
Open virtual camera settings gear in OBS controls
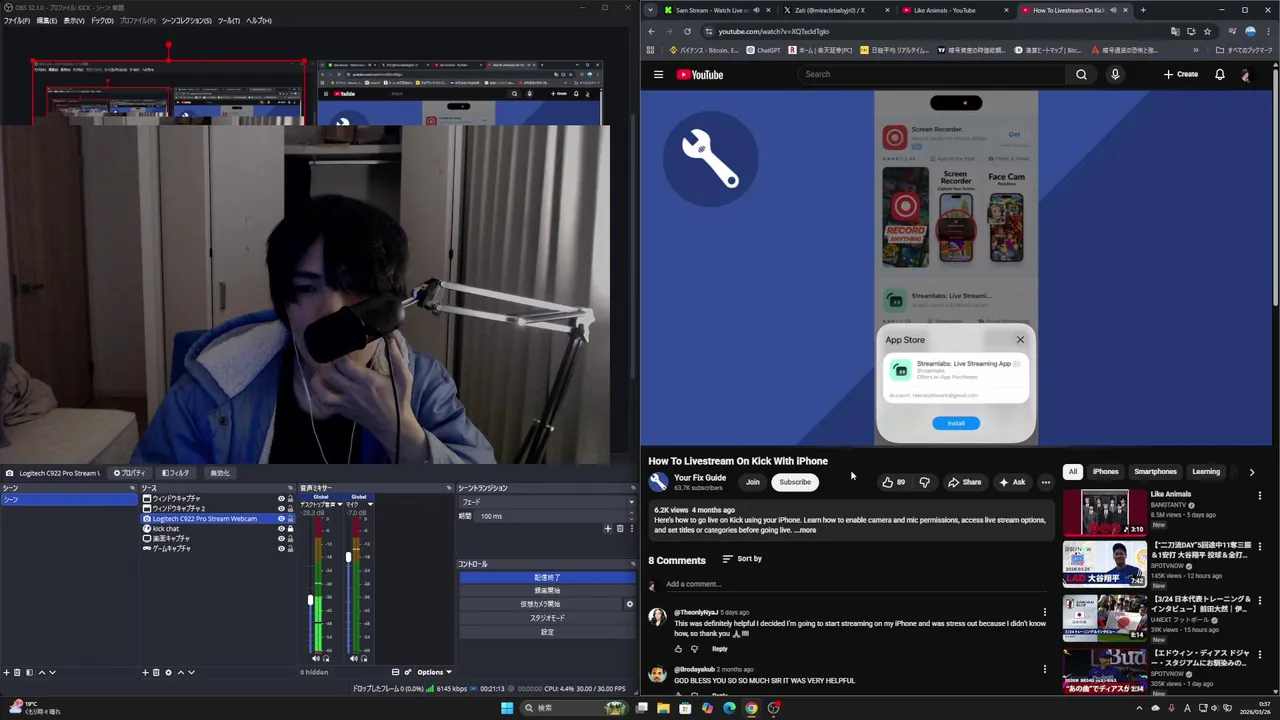(629, 604)
